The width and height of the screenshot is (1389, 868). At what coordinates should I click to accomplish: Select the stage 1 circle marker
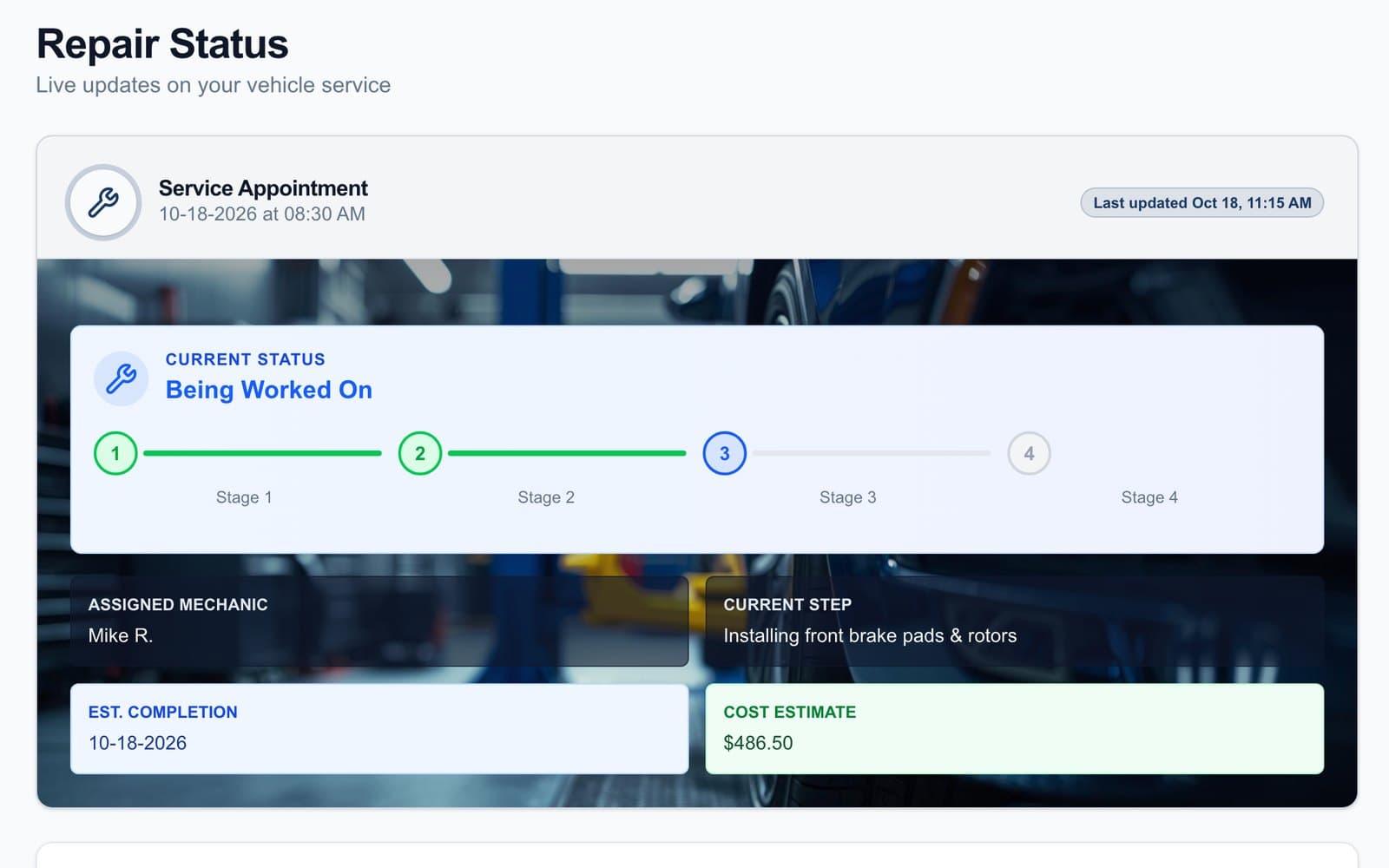point(115,453)
